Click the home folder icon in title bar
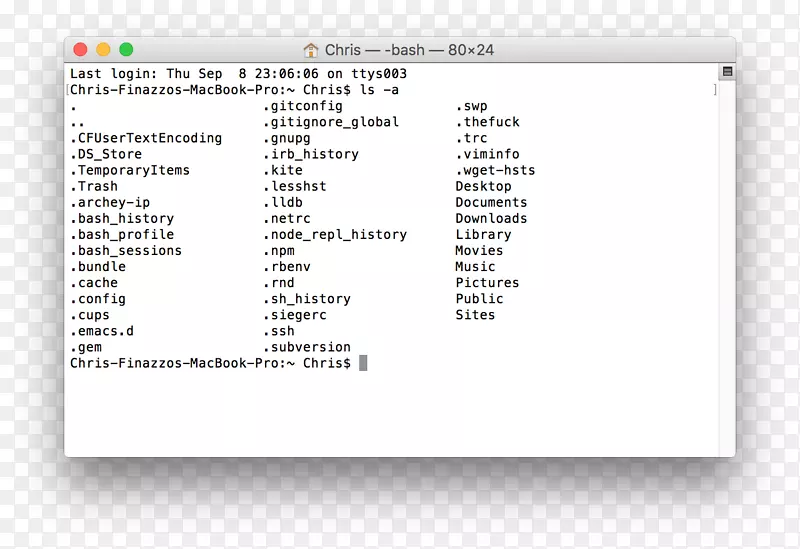The width and height of the screenshot is (800, 549). pos(311,50)
